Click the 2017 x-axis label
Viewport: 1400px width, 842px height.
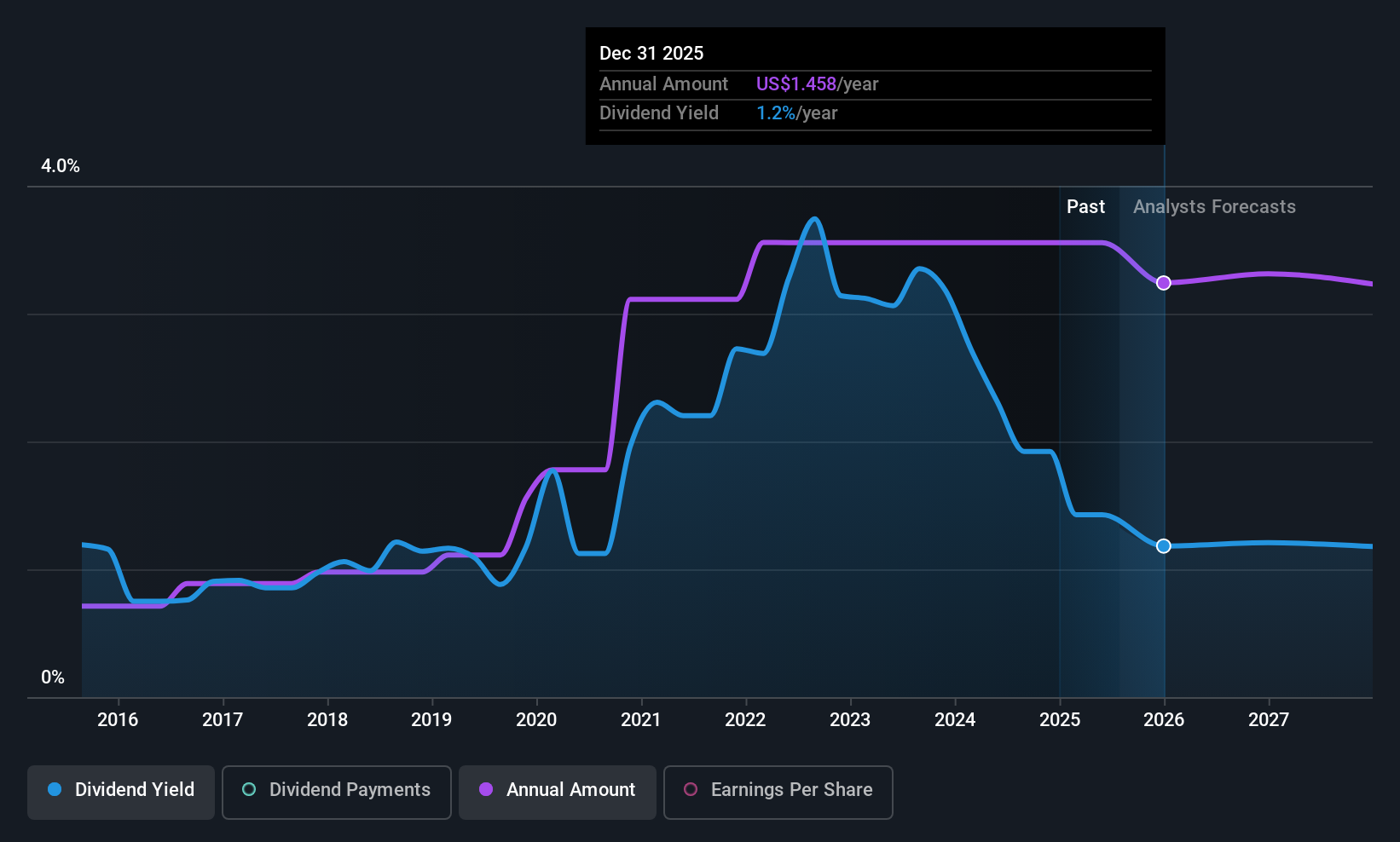223,720
